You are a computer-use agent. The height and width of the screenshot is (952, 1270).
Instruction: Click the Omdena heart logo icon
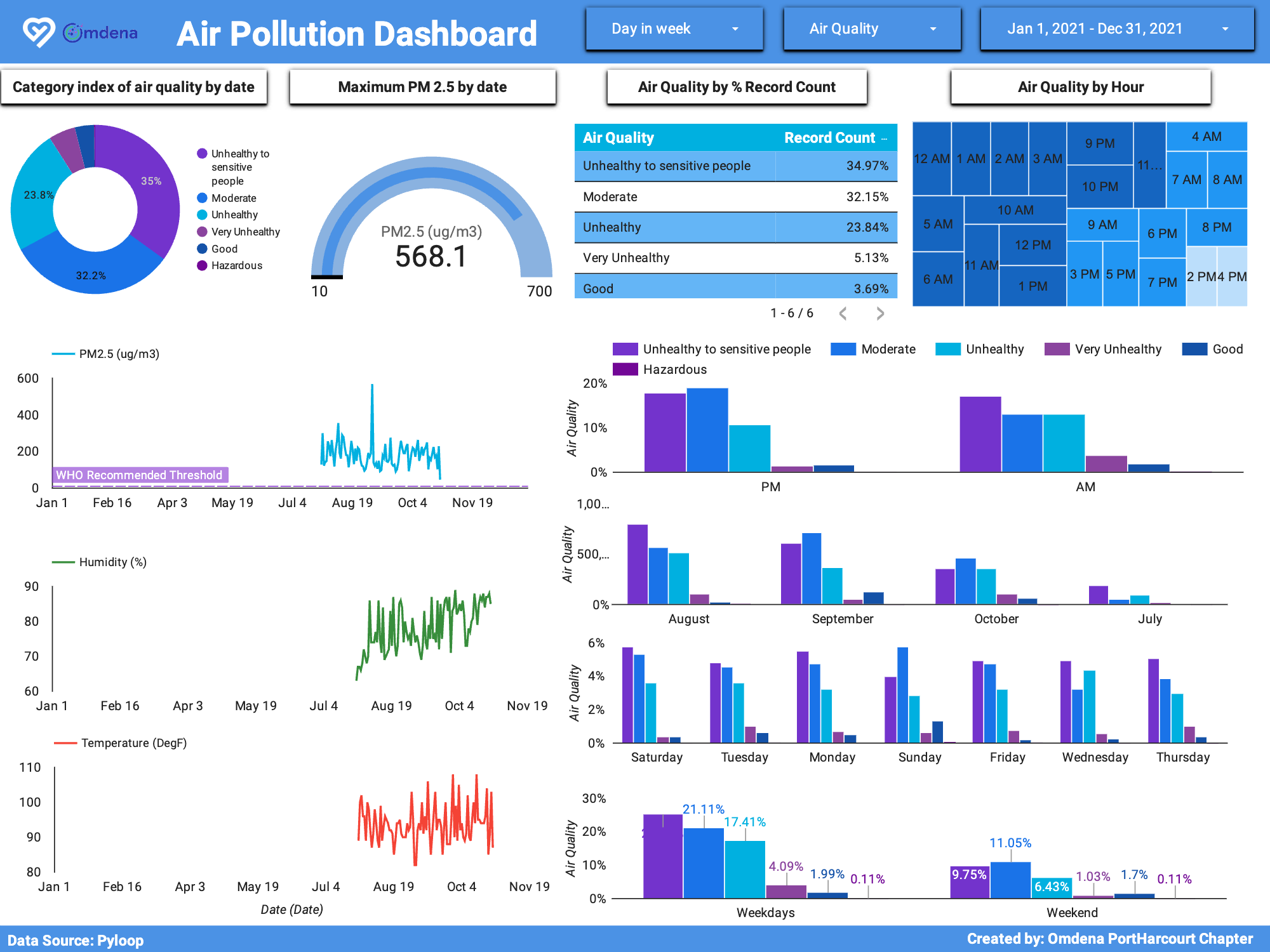pos(39,32)
